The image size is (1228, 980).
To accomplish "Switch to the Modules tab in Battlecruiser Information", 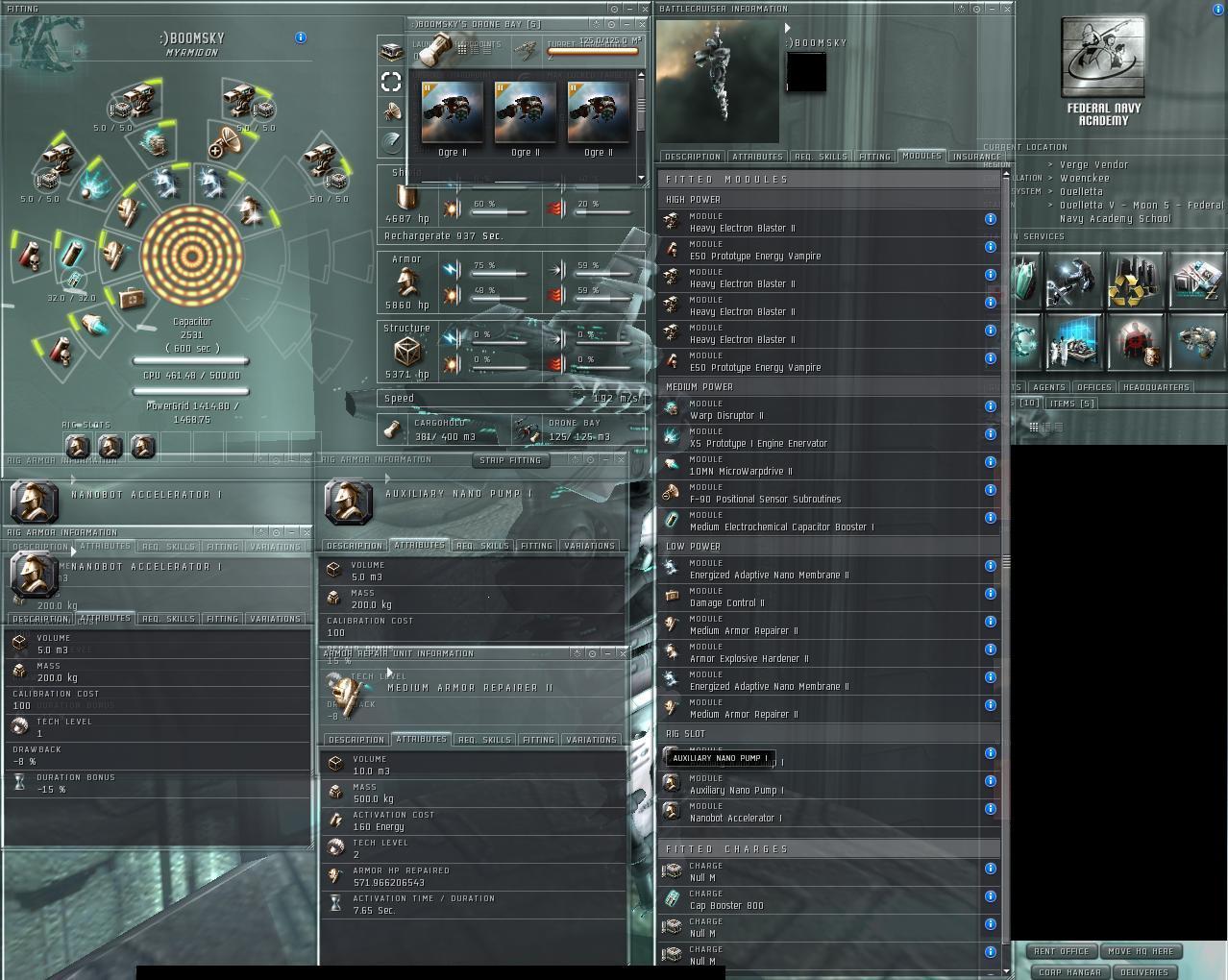I will tap(921, 156).
